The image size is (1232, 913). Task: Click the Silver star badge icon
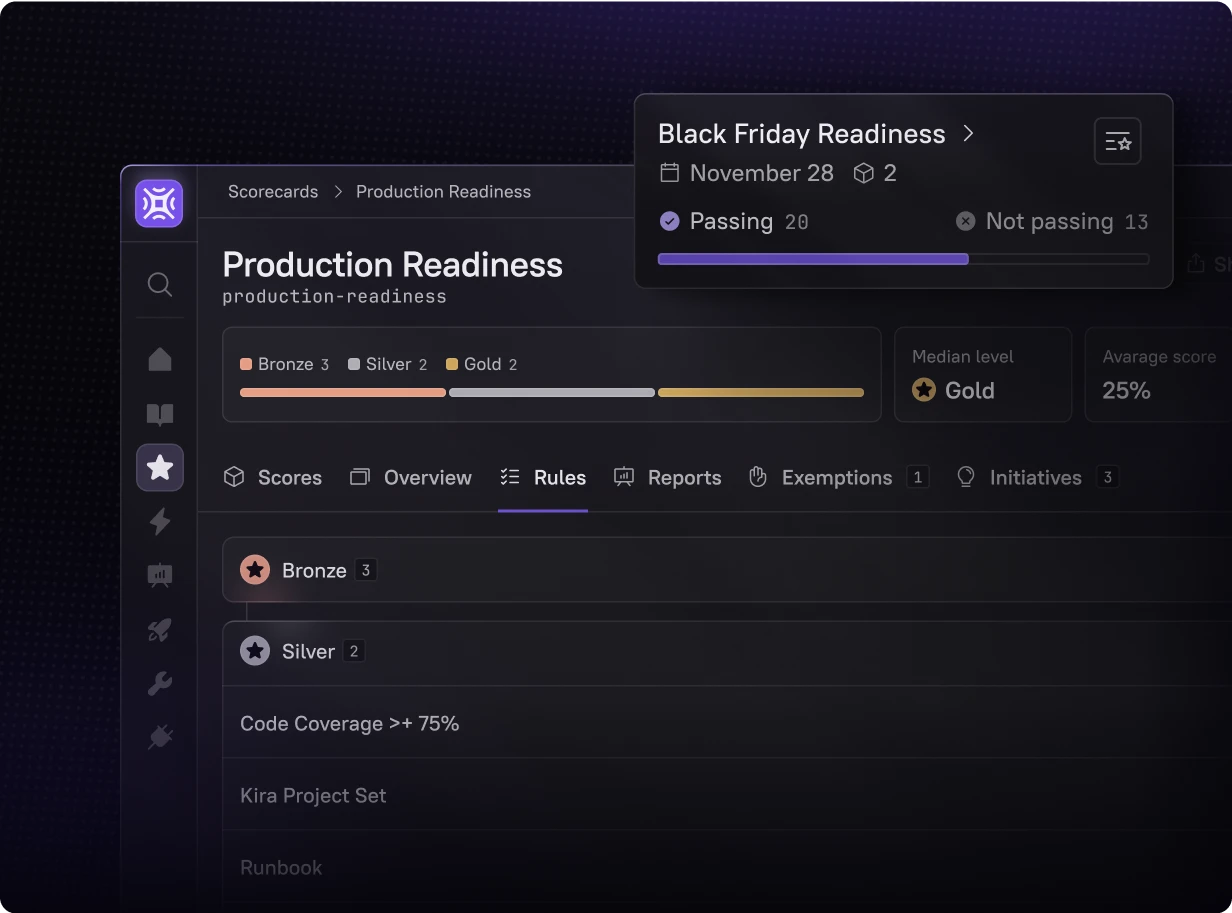point(255,651)
